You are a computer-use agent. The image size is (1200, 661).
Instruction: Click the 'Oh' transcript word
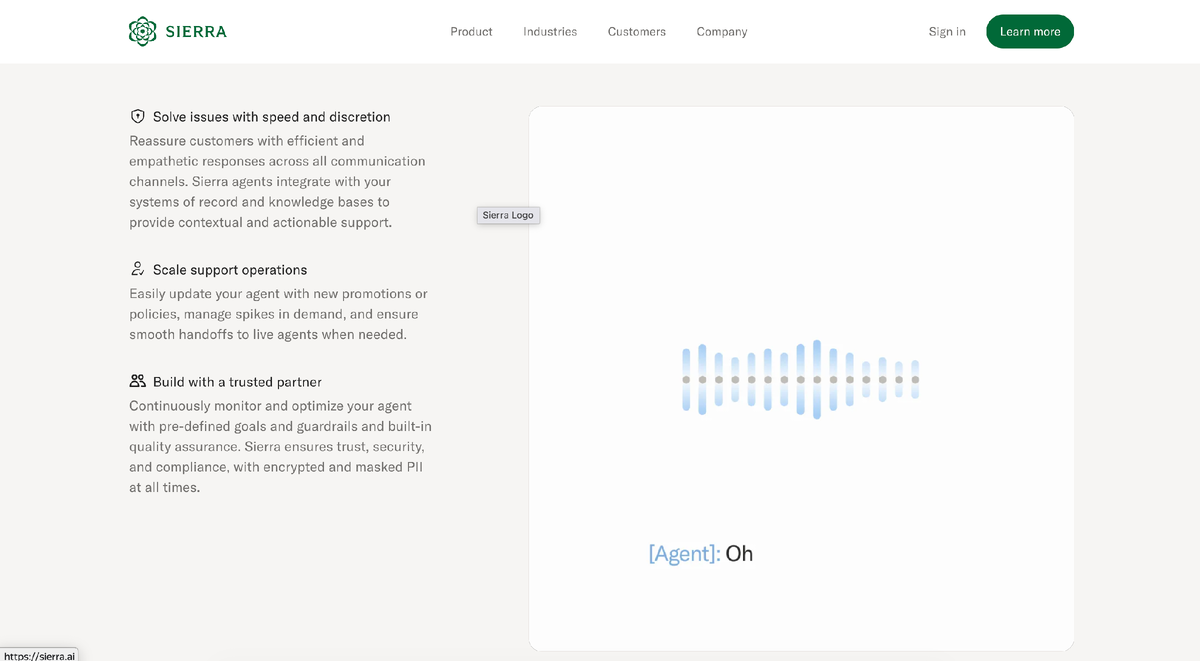click(x=739, y=553)
